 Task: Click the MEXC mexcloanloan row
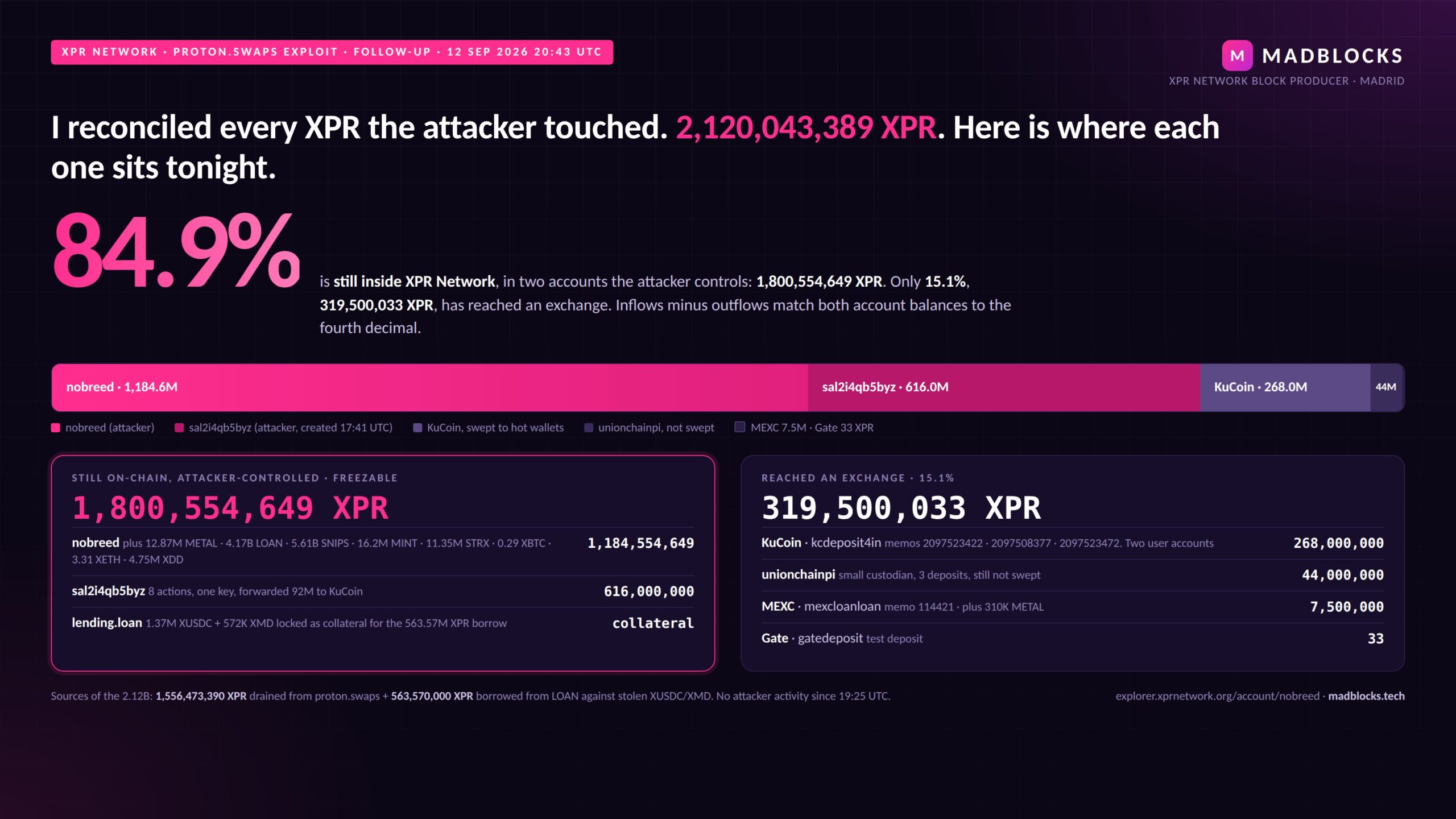[1072, 607]
